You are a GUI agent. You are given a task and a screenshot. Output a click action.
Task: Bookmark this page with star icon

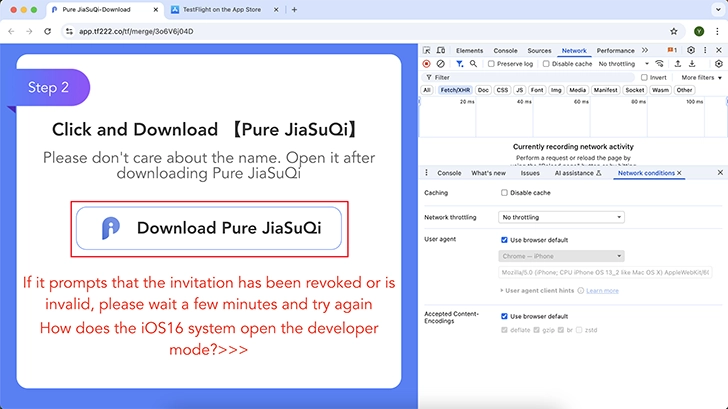(674, 31)
